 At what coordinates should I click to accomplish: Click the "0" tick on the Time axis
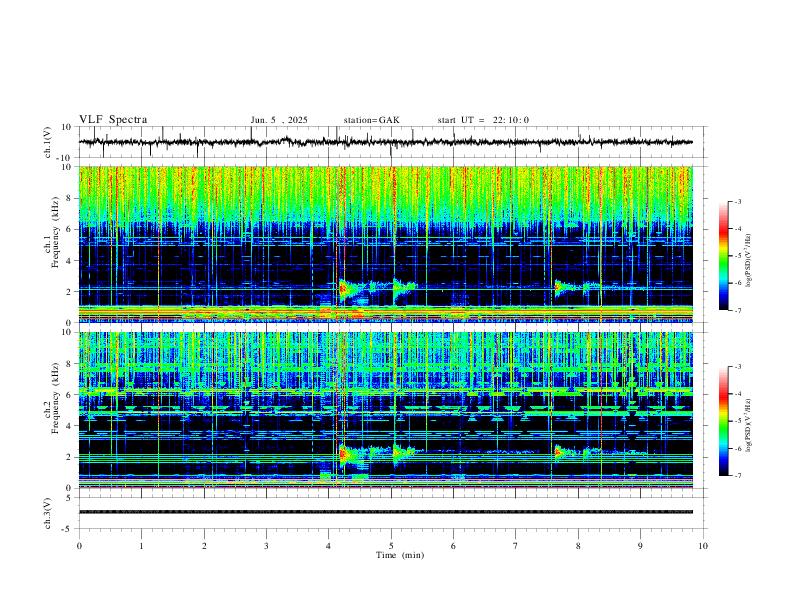[79, 546]
